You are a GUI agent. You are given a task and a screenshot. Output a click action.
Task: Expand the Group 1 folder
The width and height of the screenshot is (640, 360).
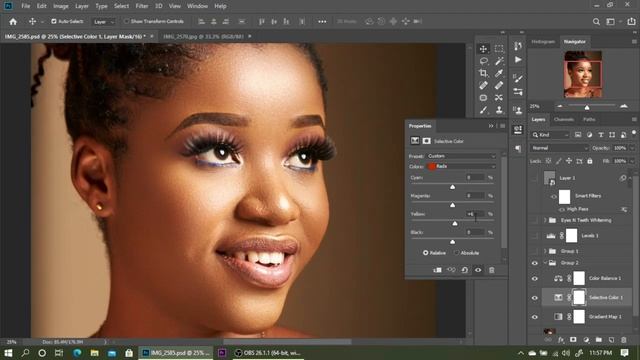click(x=545, y=251)
